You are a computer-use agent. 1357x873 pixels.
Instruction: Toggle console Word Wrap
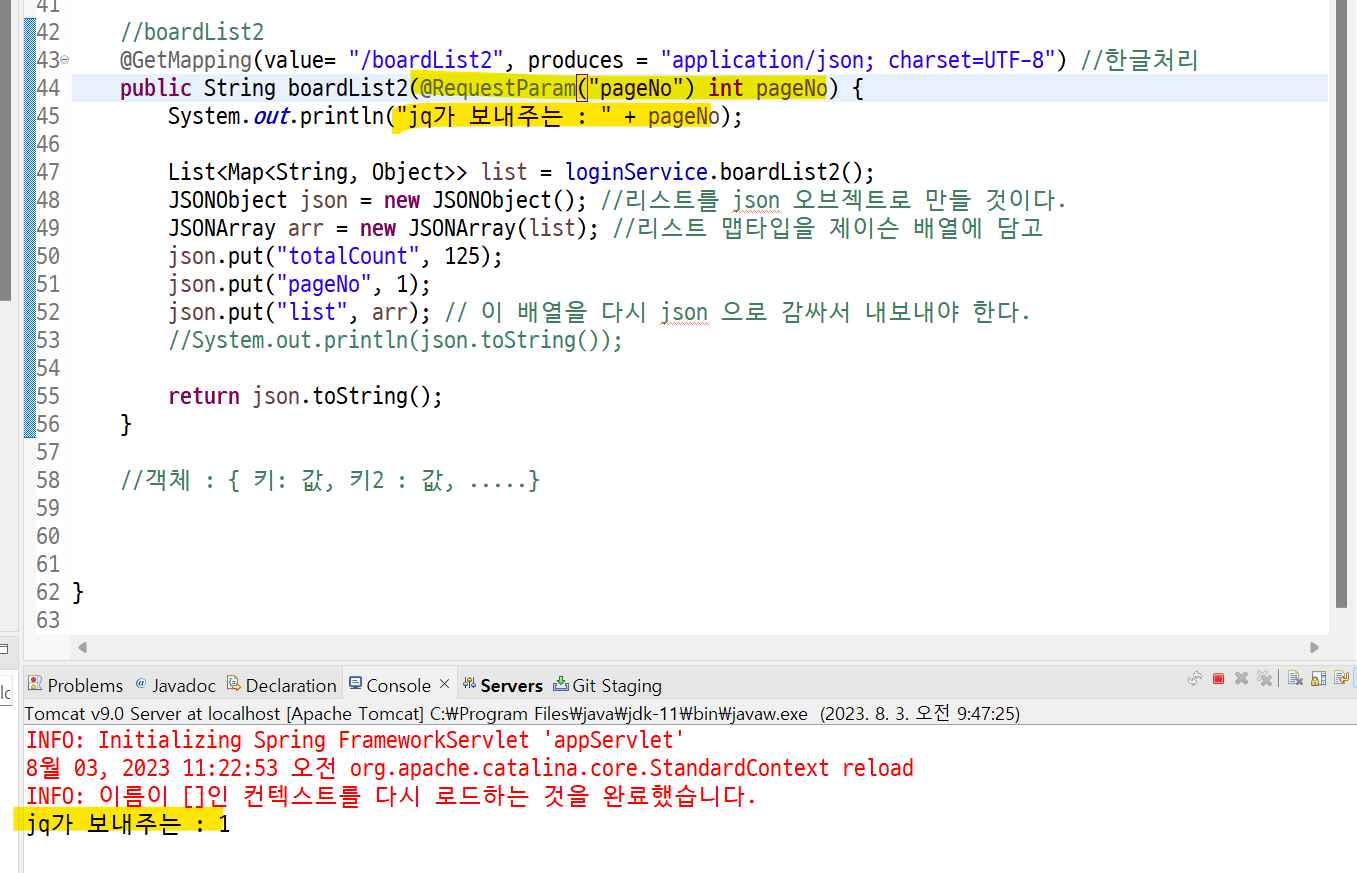pyautogui.click(x=1341, y=678)
